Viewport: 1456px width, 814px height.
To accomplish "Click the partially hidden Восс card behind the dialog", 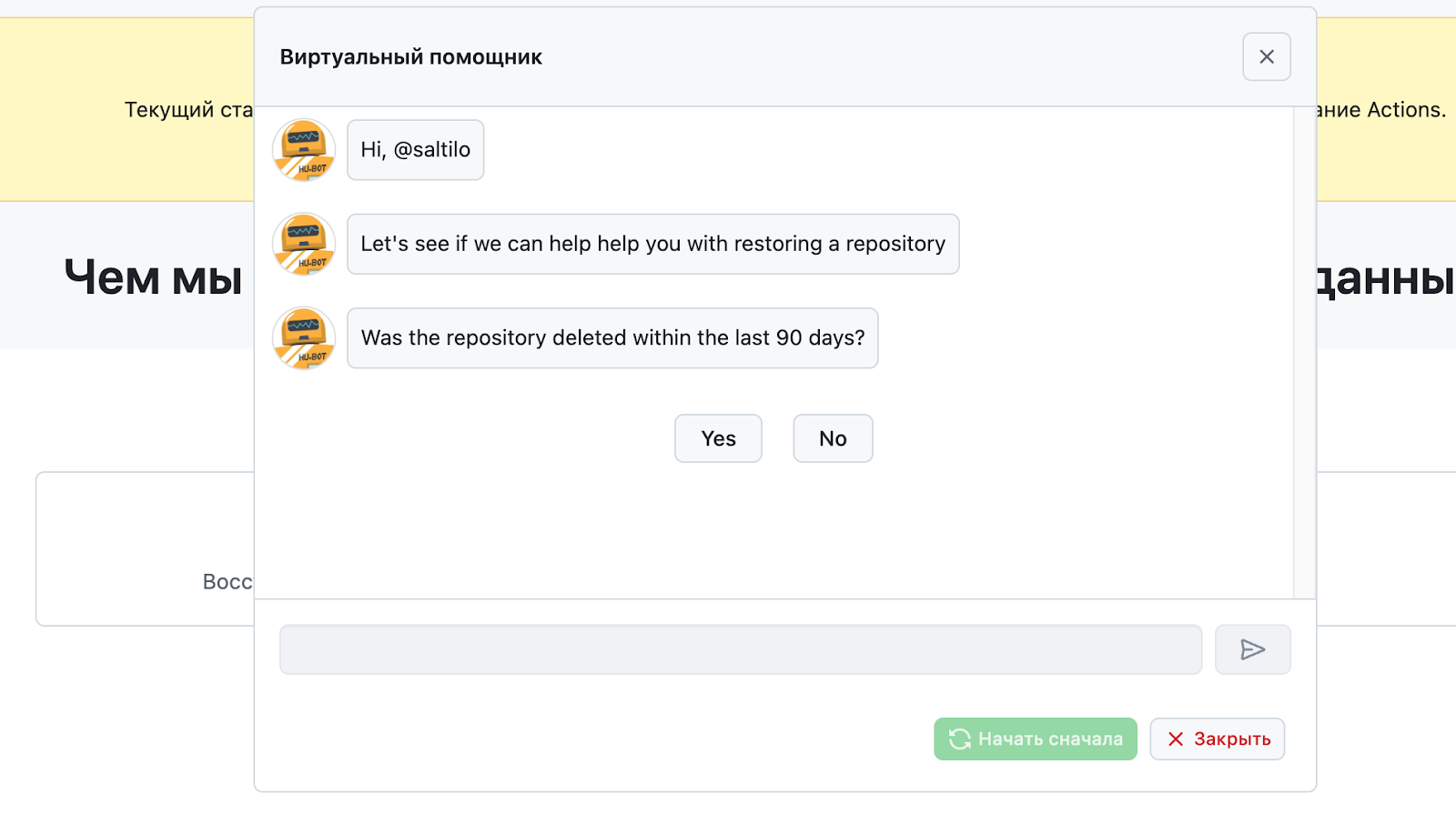I will 146,548.
